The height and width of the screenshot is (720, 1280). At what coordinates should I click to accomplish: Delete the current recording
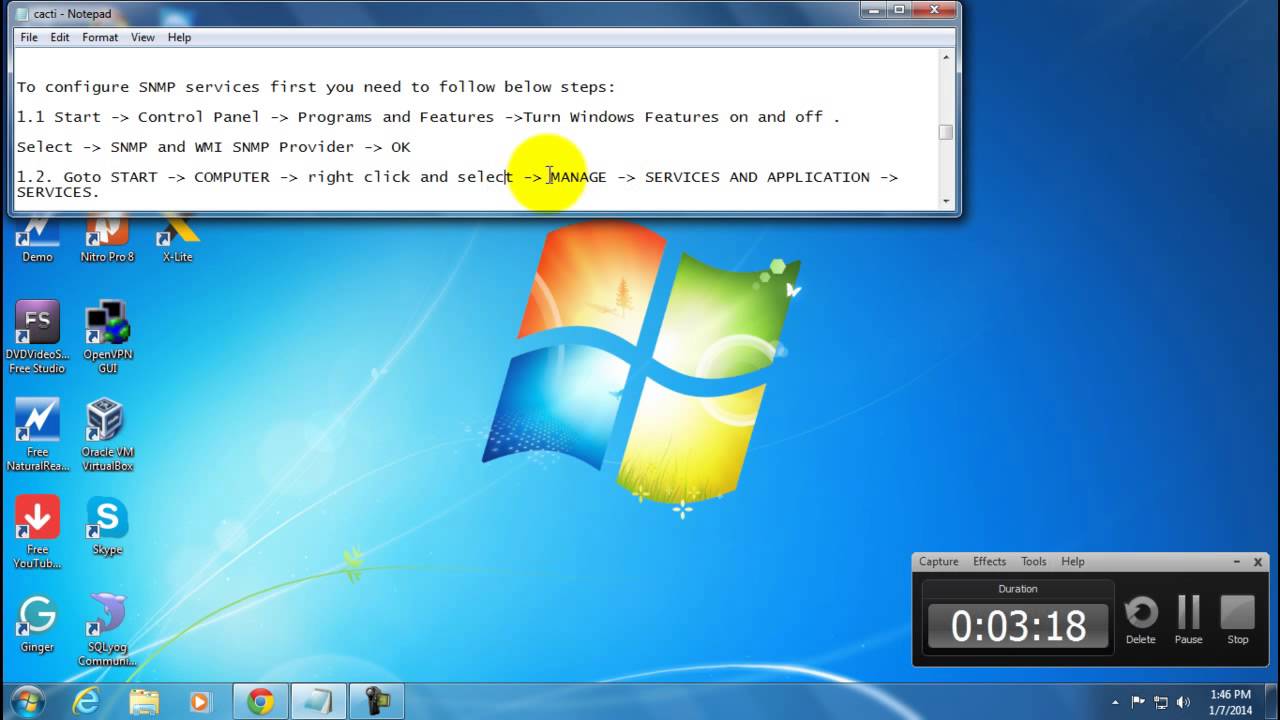pyautogui.click(x=1141, y=620)
